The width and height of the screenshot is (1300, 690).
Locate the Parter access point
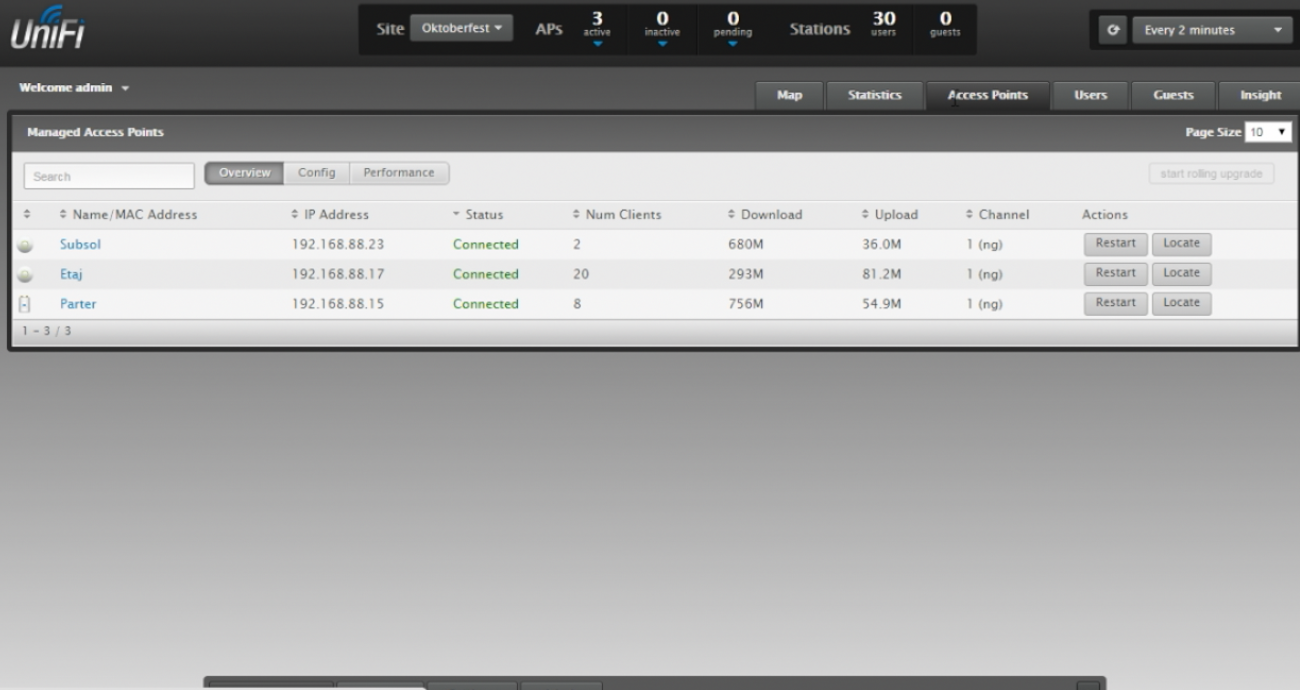pos(1181,303)
